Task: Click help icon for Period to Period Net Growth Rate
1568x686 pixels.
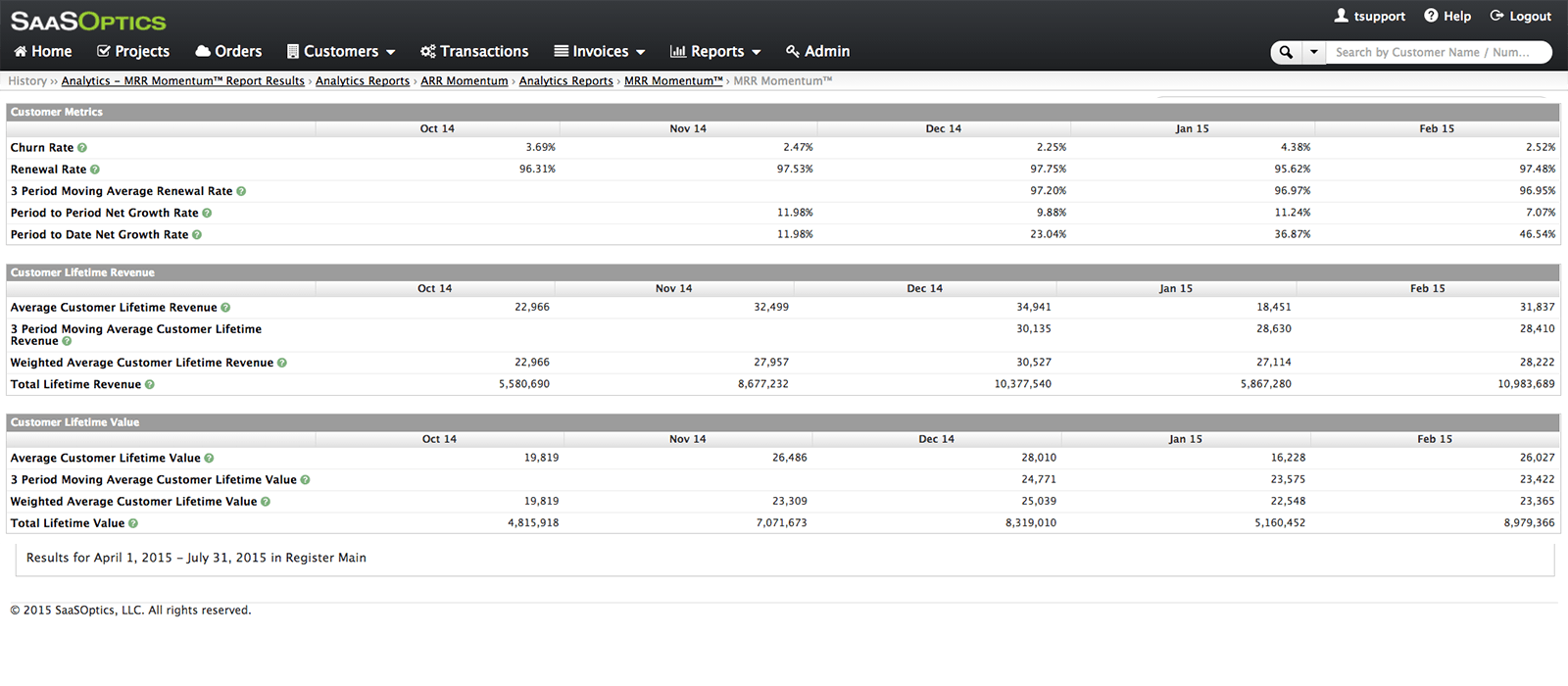Action: [x=207, y=213]
